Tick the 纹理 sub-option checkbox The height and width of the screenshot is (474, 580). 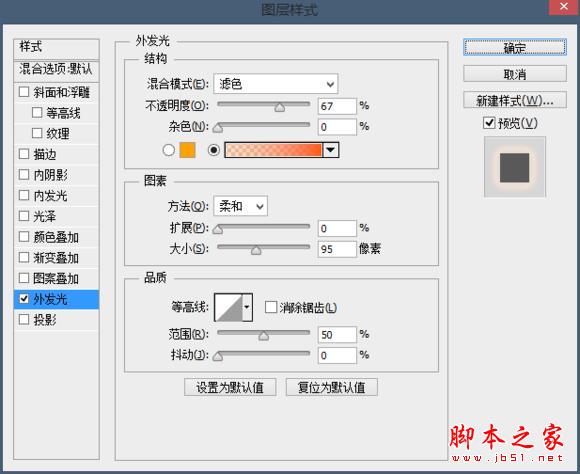click(x=37, y=133)
